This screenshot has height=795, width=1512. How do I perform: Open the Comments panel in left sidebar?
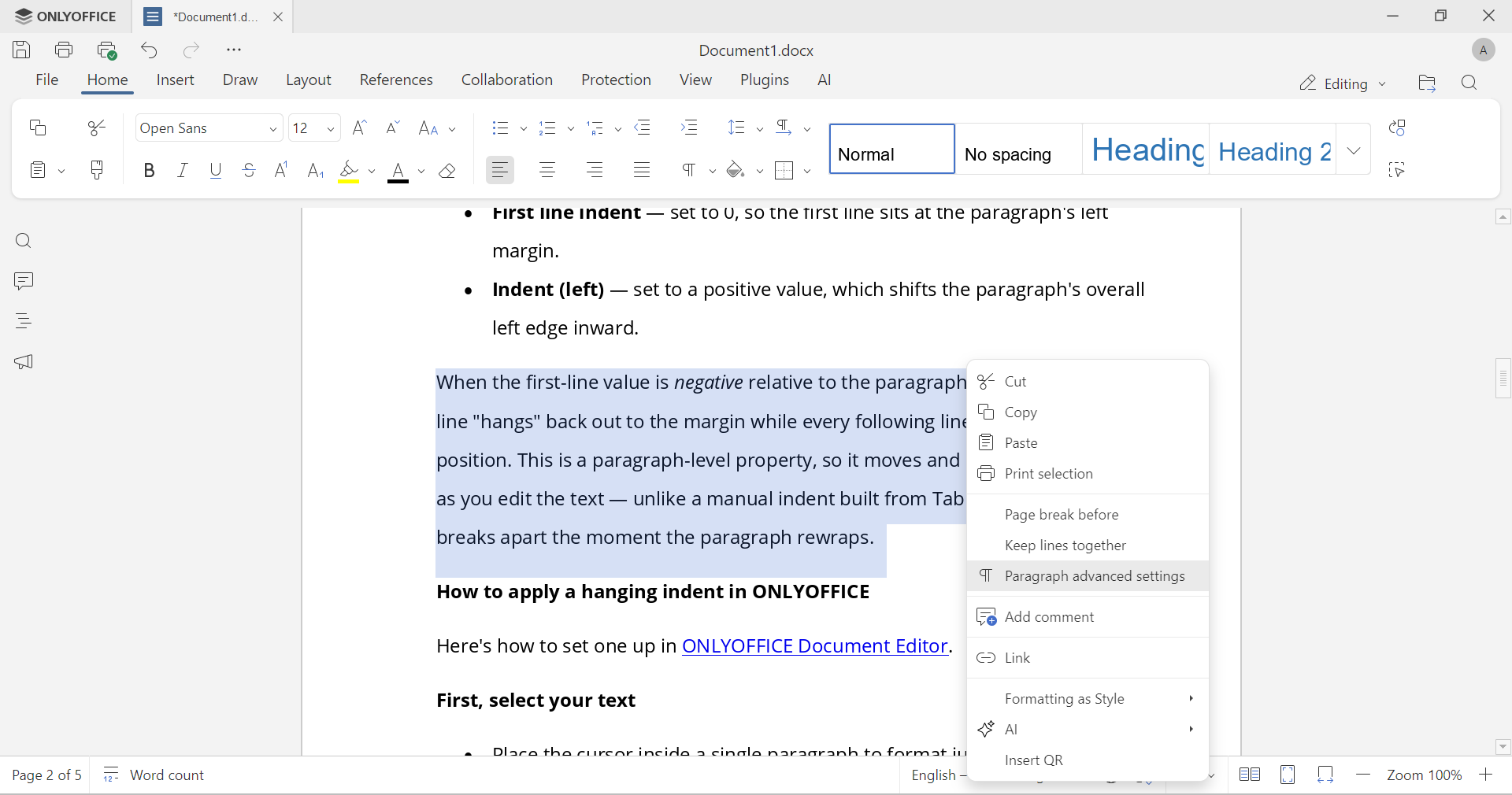tap(24, 281)
